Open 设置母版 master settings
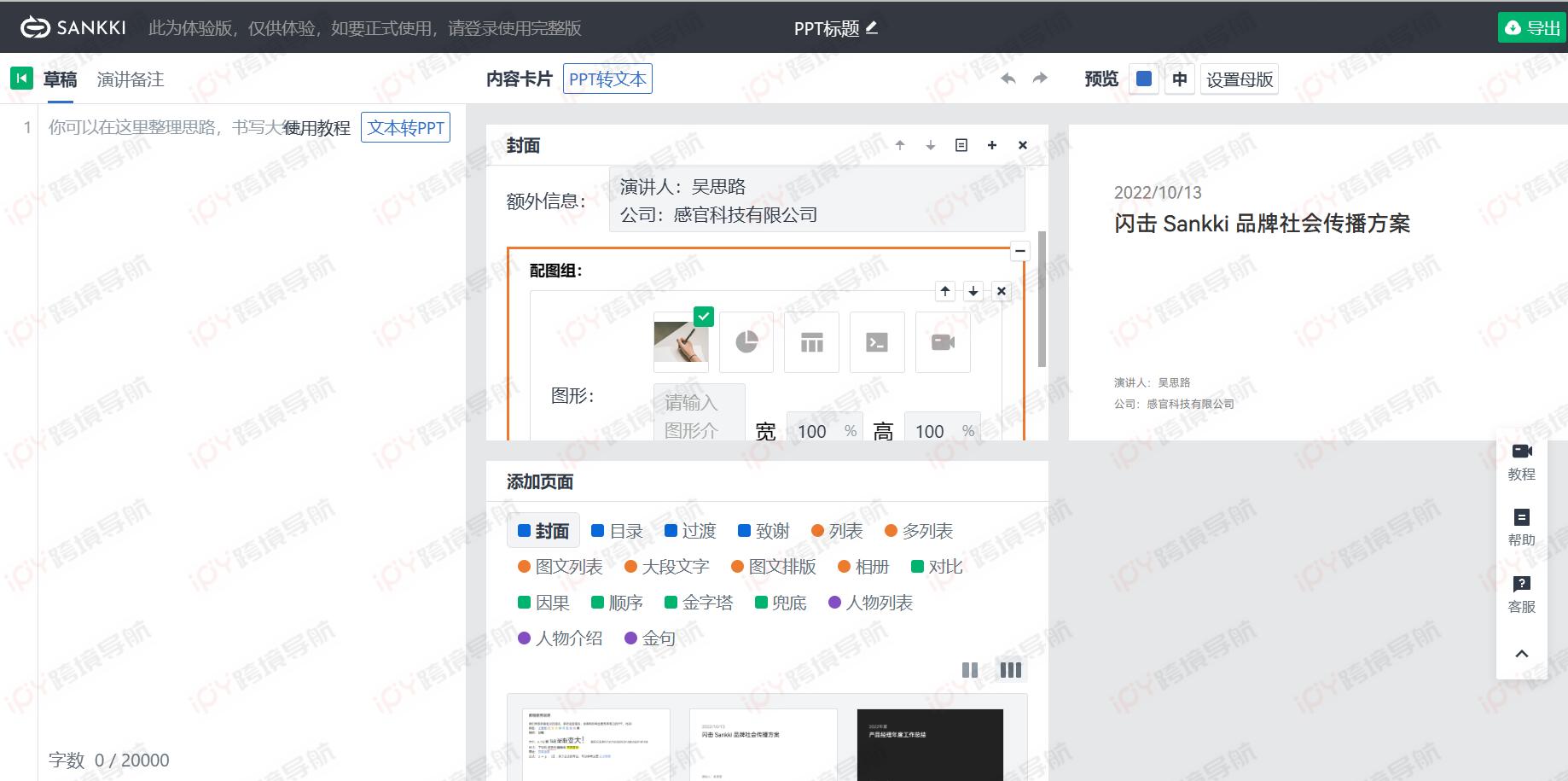The width and height of the screenshot is (1568, 781). click(1239, 79)
